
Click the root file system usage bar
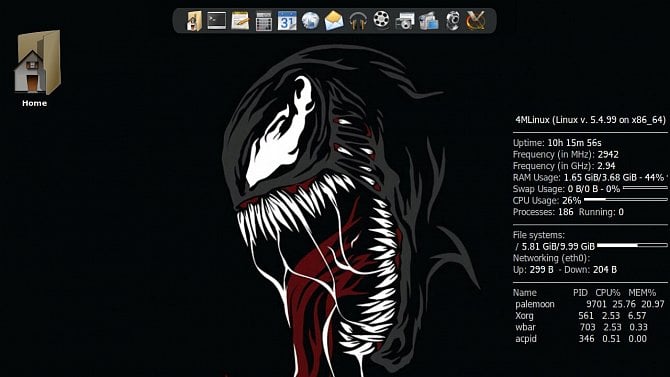tap(632, 245)
